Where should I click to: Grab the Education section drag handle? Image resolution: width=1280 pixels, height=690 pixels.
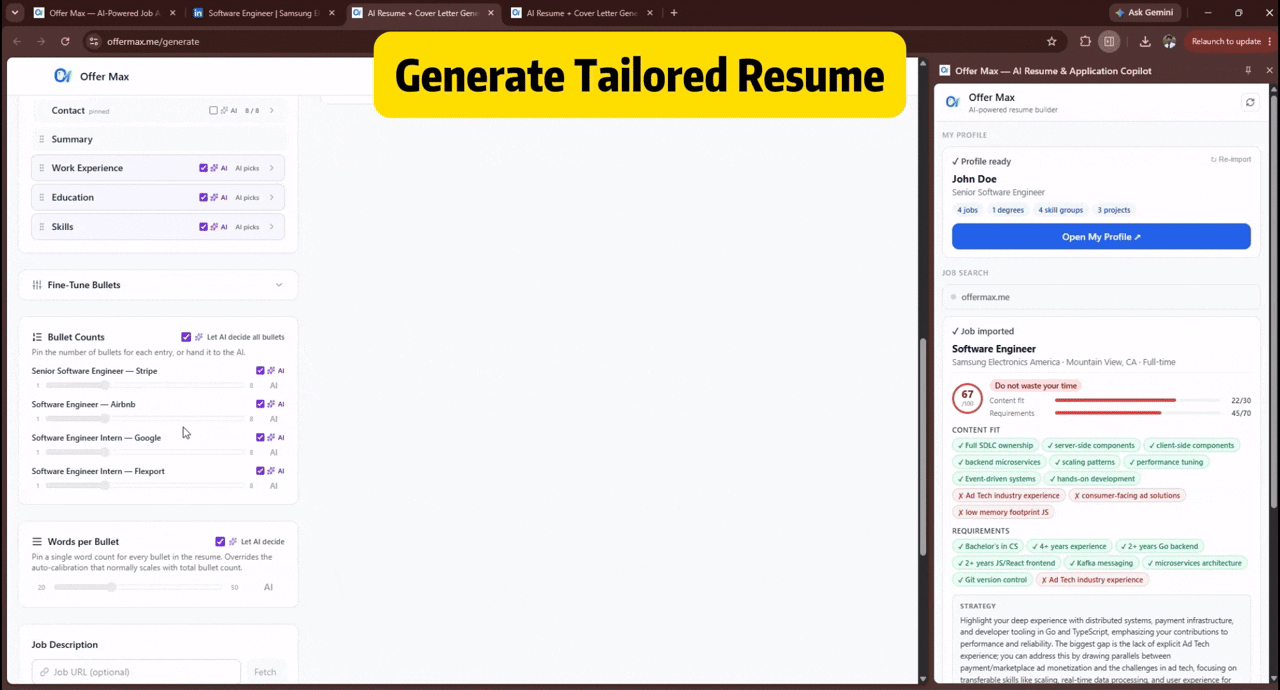point(42,197)
